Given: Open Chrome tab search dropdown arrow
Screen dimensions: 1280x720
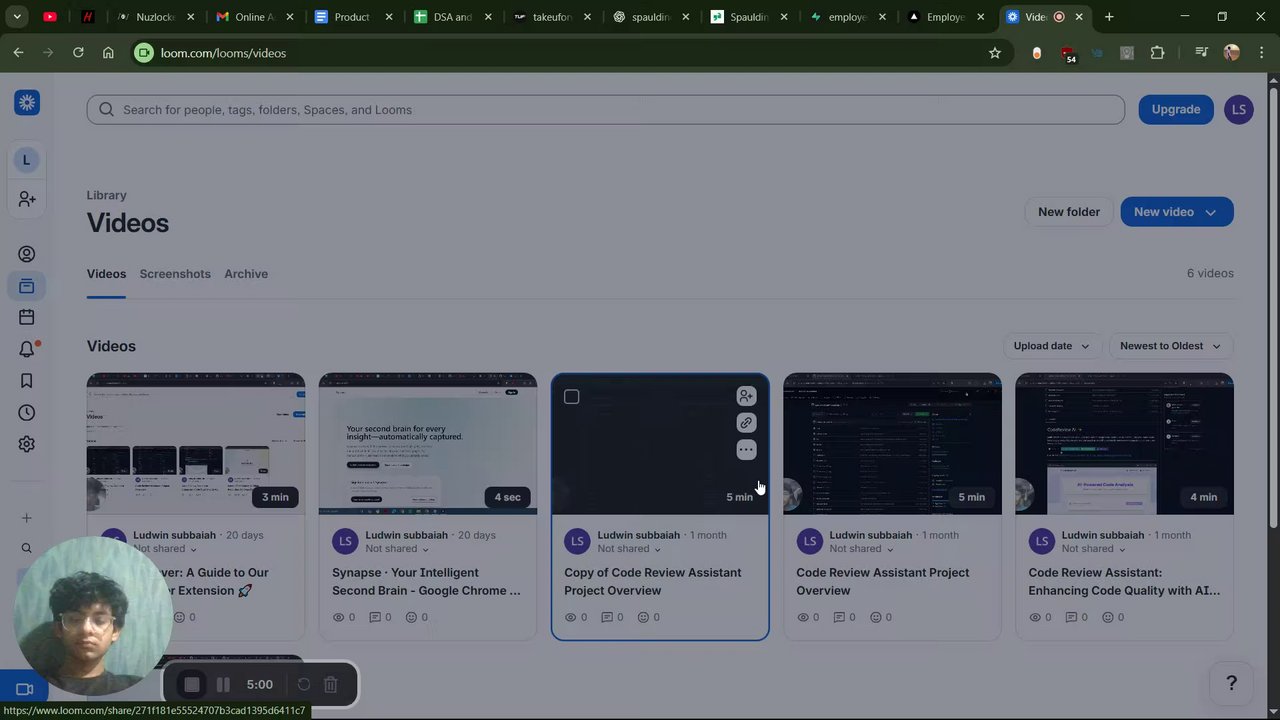Looking at the screenshot, I should tap(17, 17).
